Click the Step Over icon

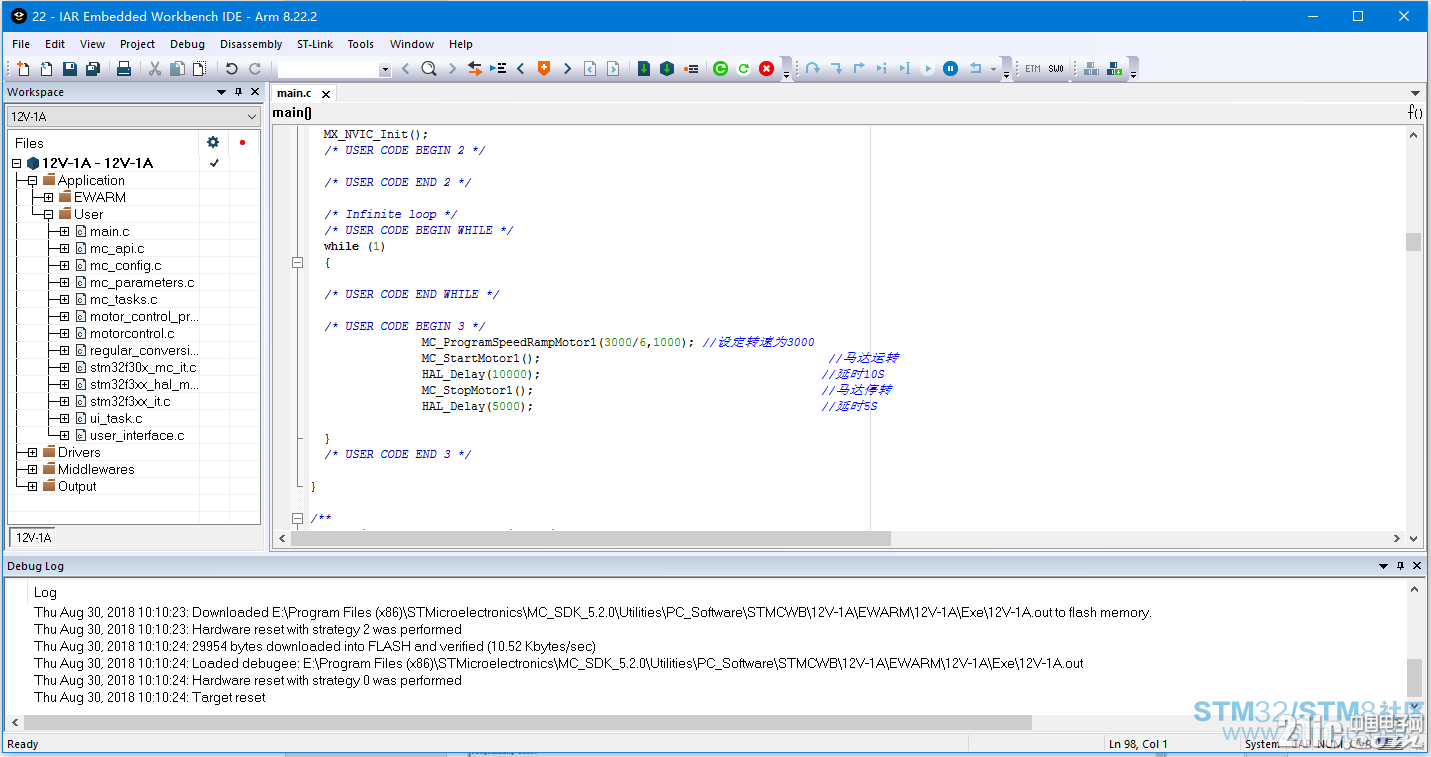coord(813,69)
